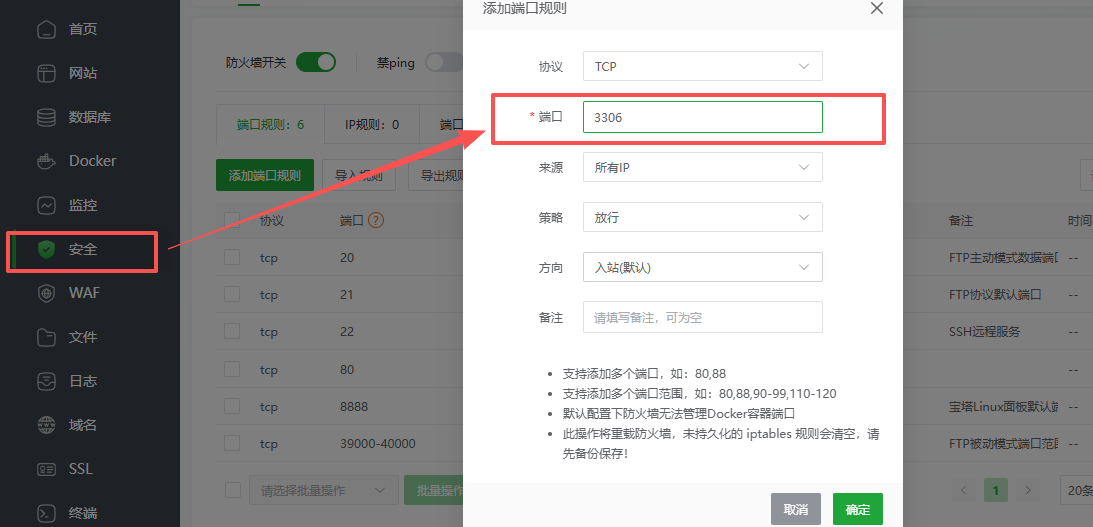Expand the 策略 放行 policy dropdown

[x=702, y=217]
